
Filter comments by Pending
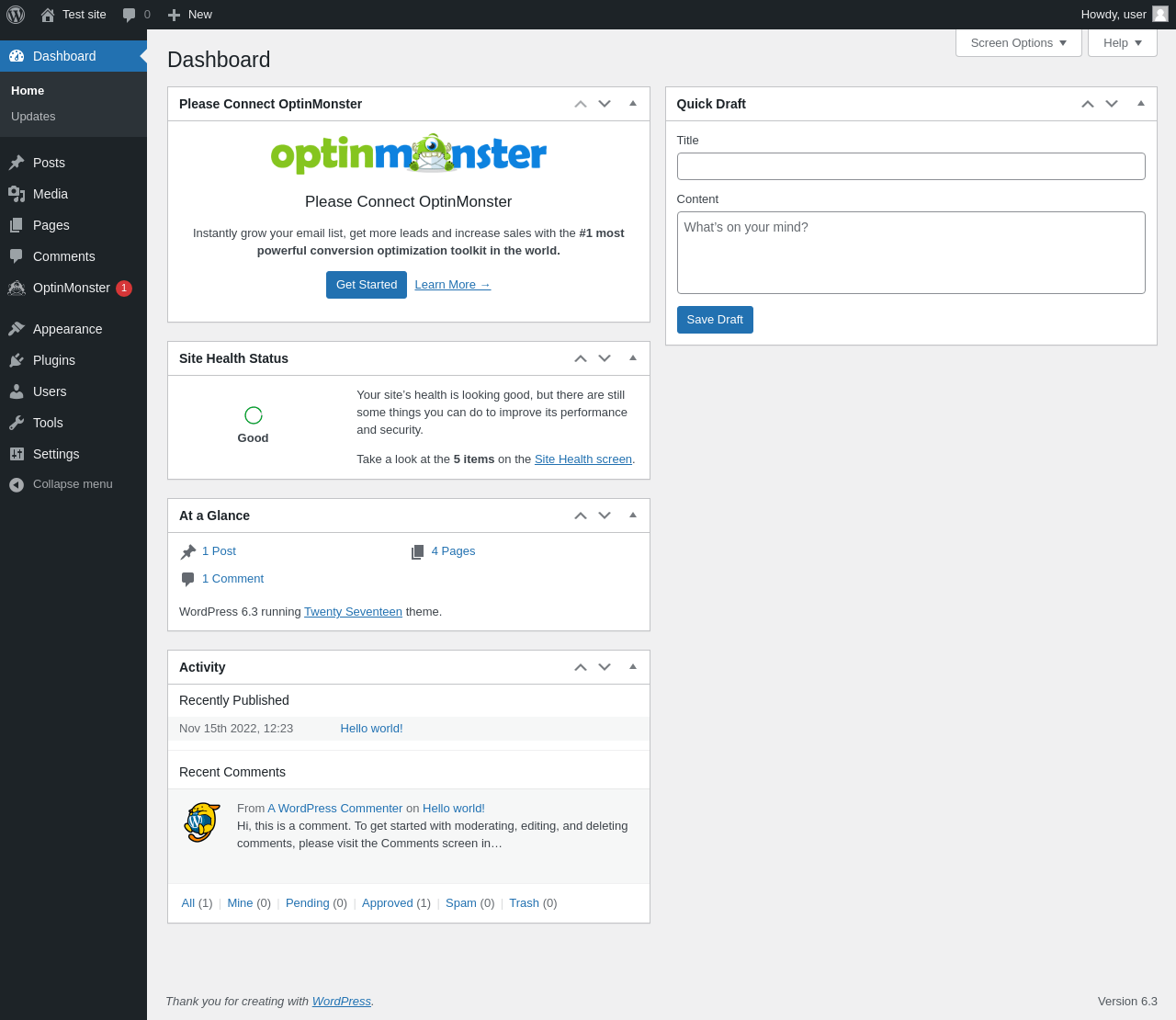308,903
